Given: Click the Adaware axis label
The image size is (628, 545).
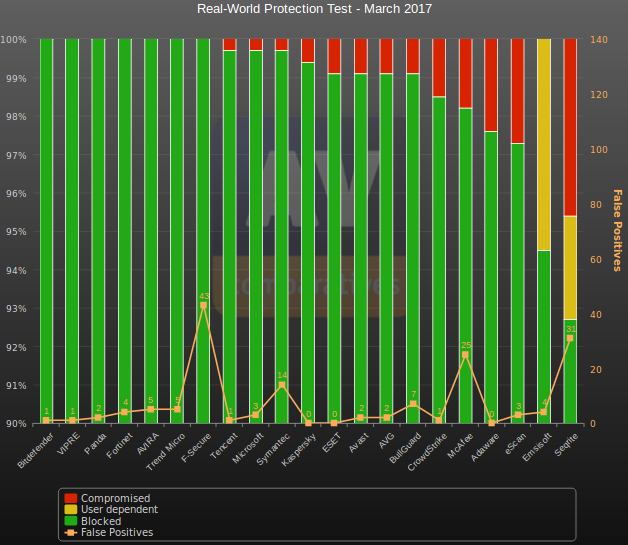Looking at the screenshot, I should tap(485, 448).
